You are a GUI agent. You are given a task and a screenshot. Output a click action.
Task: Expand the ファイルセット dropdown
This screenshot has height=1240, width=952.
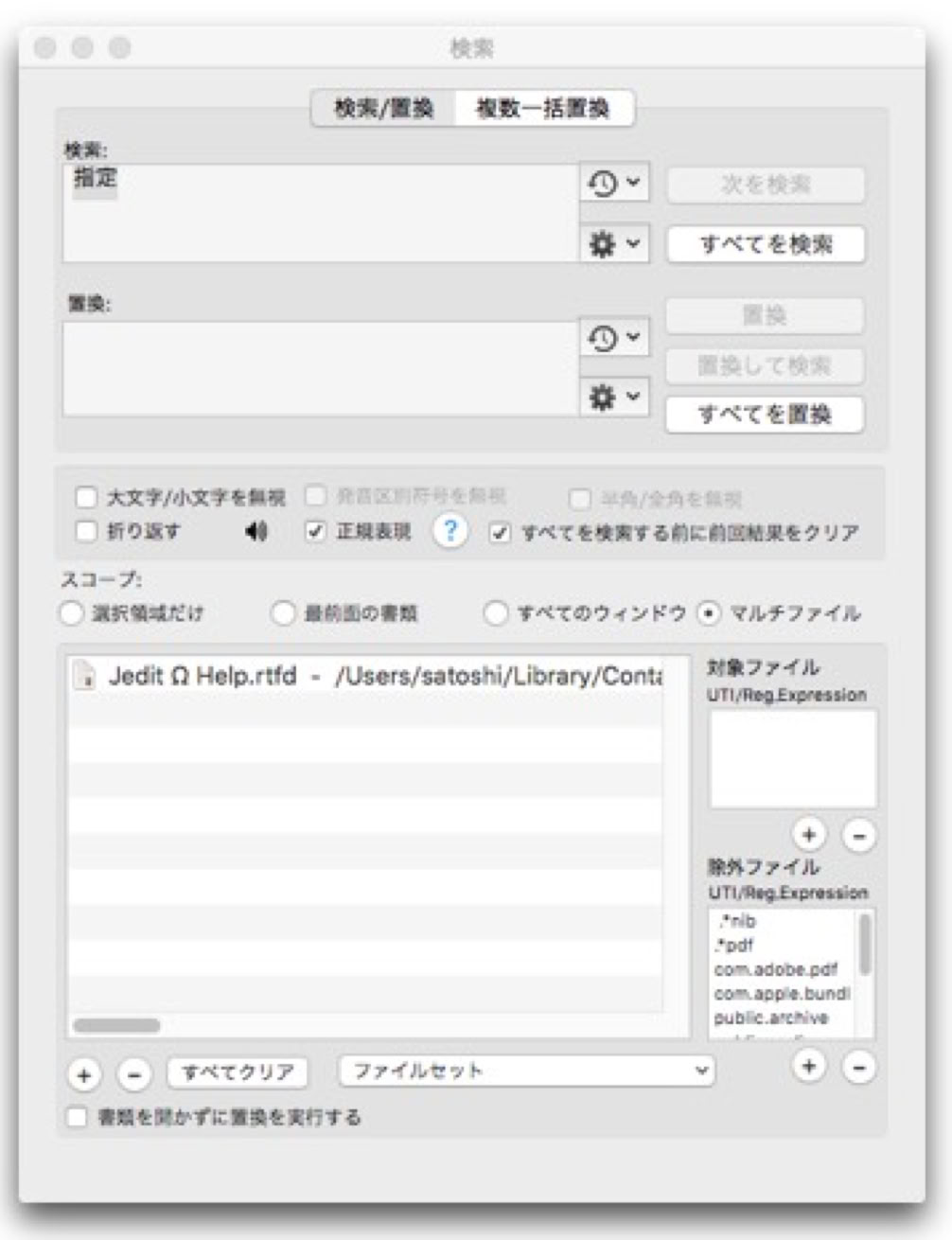(526, 1071)
